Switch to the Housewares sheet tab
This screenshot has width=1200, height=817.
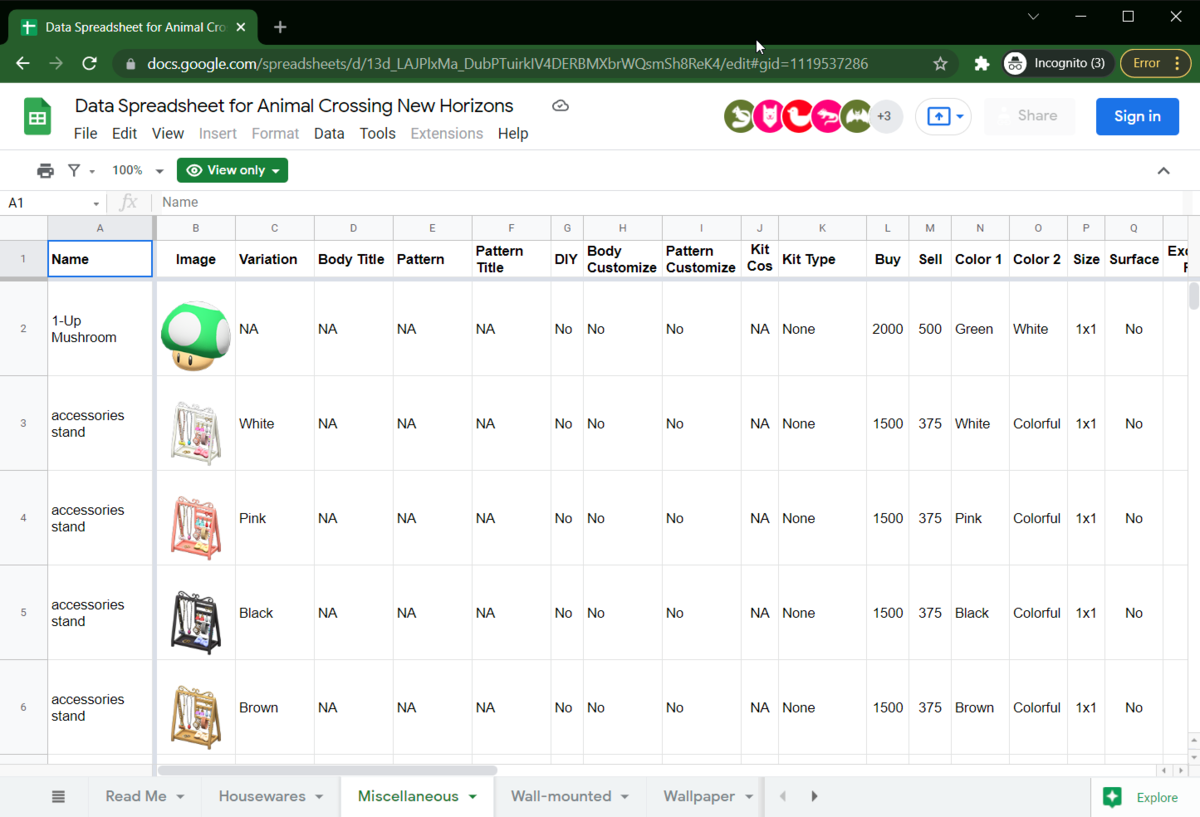[x=262, y=796]
